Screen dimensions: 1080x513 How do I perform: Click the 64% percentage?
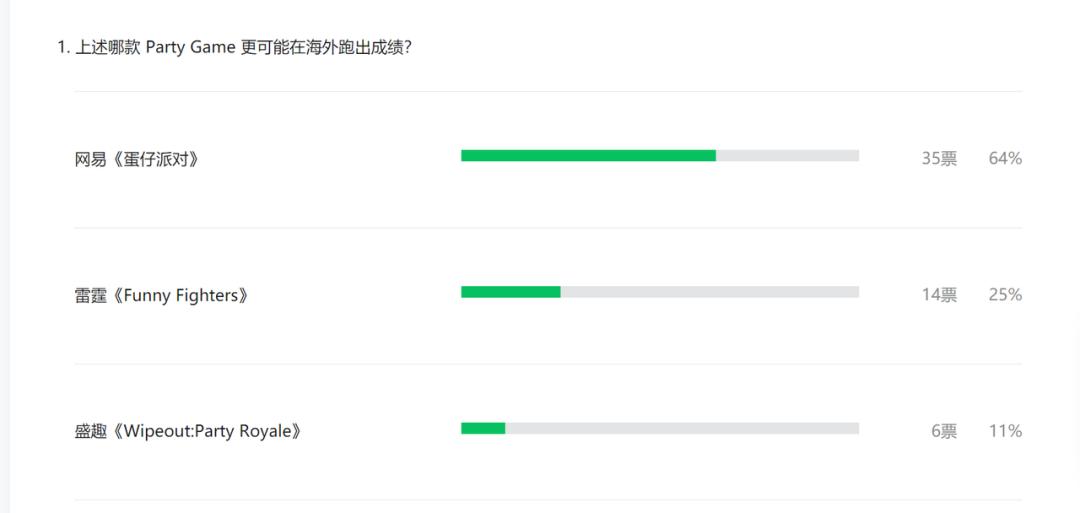click(x=1005, y=159)
